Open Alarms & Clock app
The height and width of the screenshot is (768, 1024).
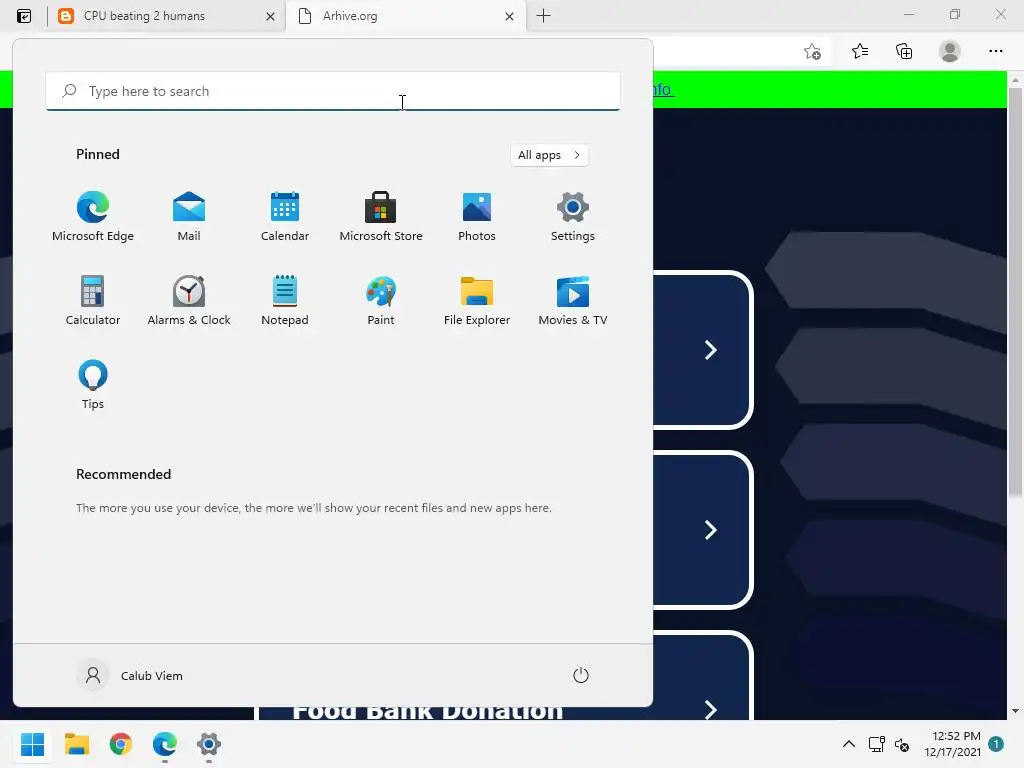coord(189,300)
